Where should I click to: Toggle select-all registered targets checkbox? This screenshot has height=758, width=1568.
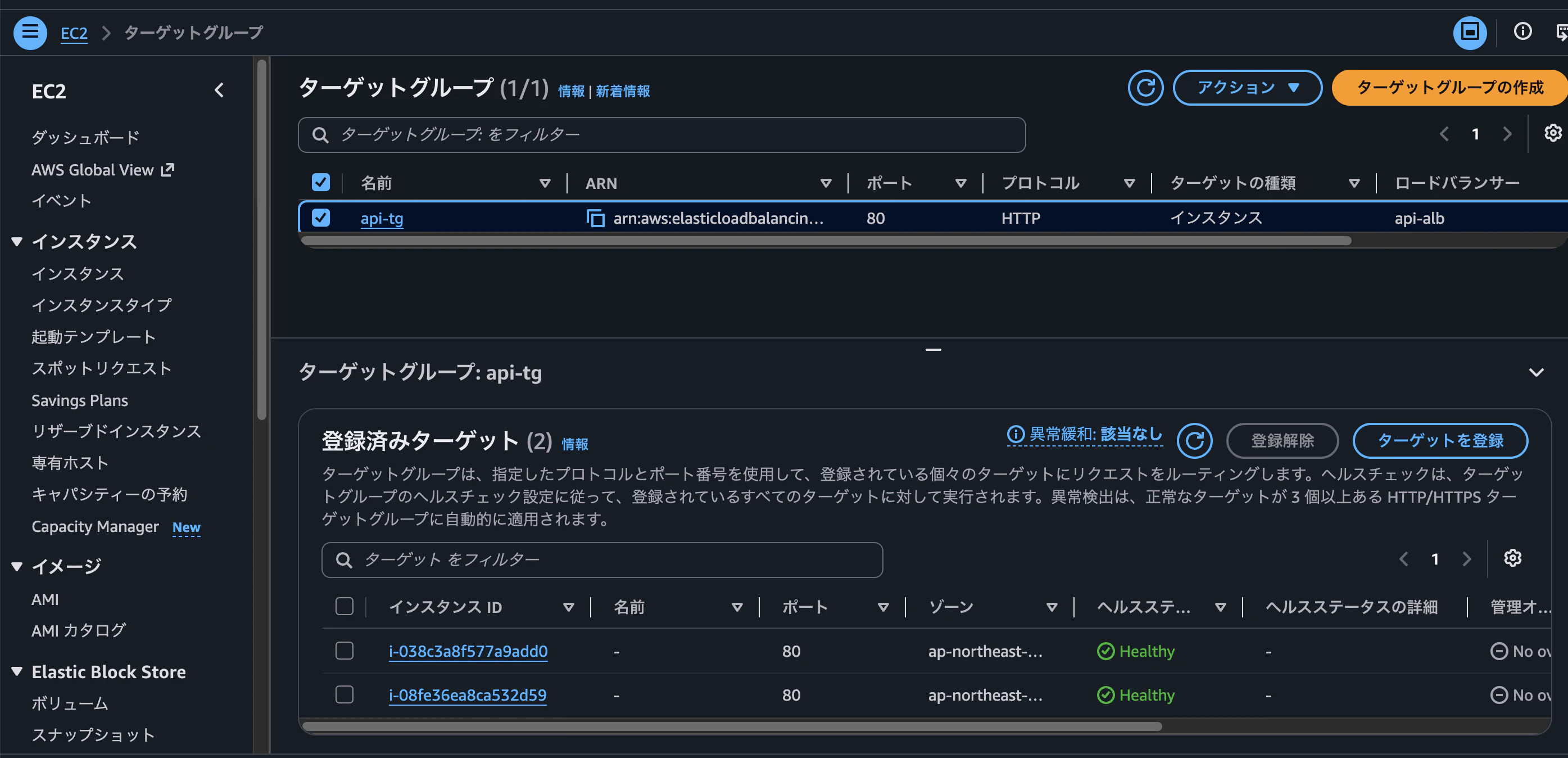(345, 606)
